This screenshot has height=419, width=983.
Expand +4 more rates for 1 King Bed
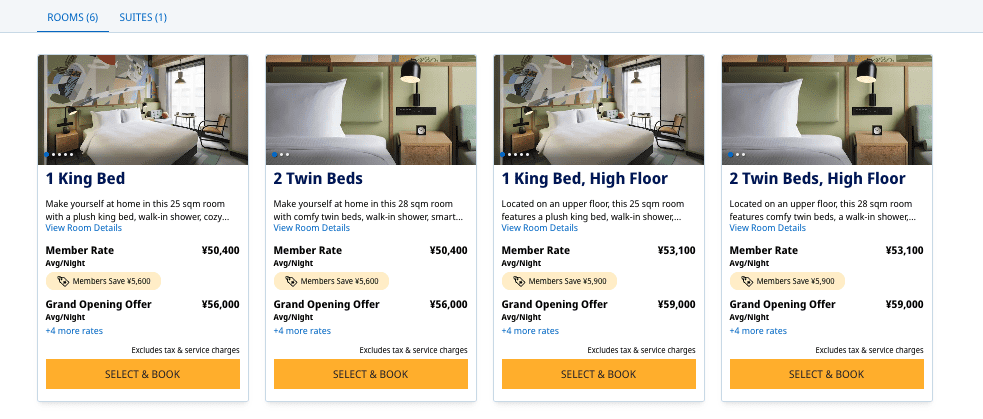click(x=74, y=331)
